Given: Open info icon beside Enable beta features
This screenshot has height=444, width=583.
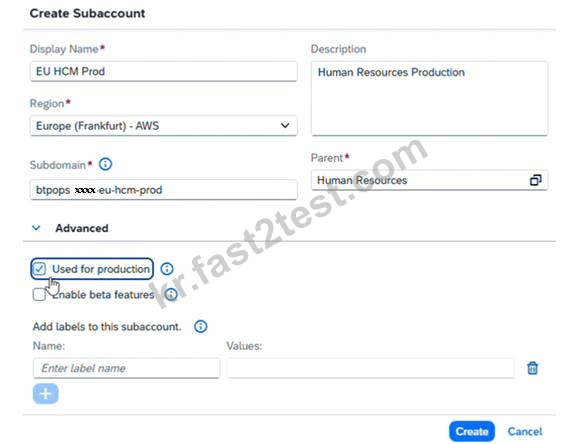Looking at the screenshot, I should coord(171,295).
